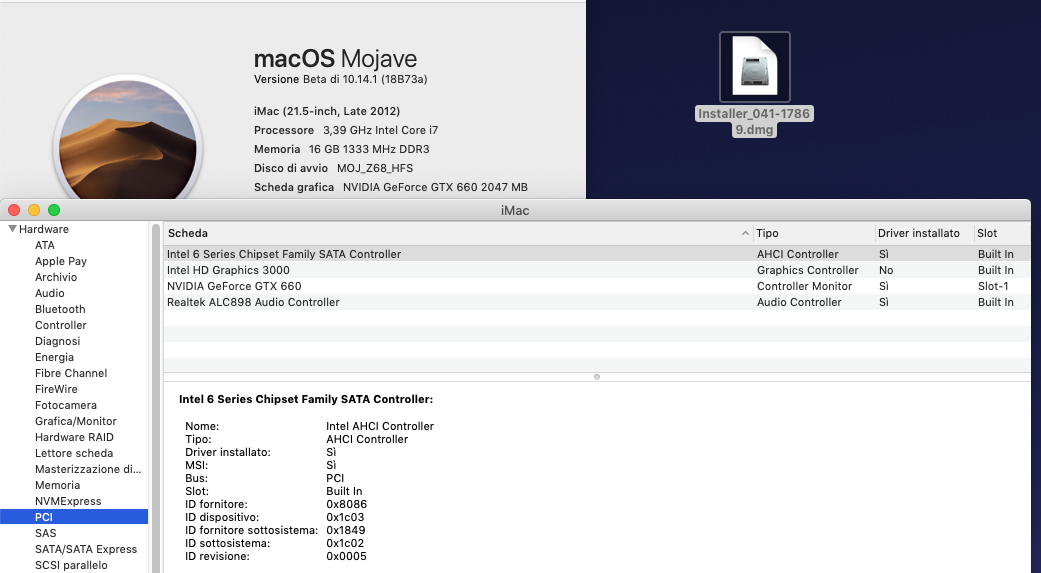Click the detail heading Intel 6 Series Chipset Family SATA Controller
The height and width of the screenshot is (573, 1041).
point(305,399)
